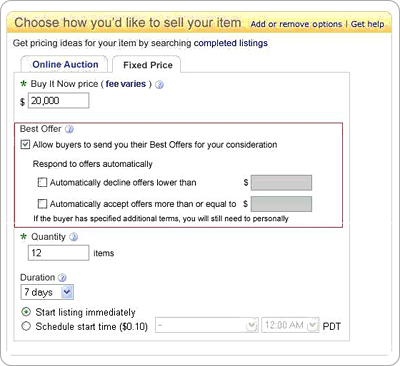Screen dimensions: 400x366
Task: Open the Get help link
Action: pyautogui.click(x=367, y=24)
